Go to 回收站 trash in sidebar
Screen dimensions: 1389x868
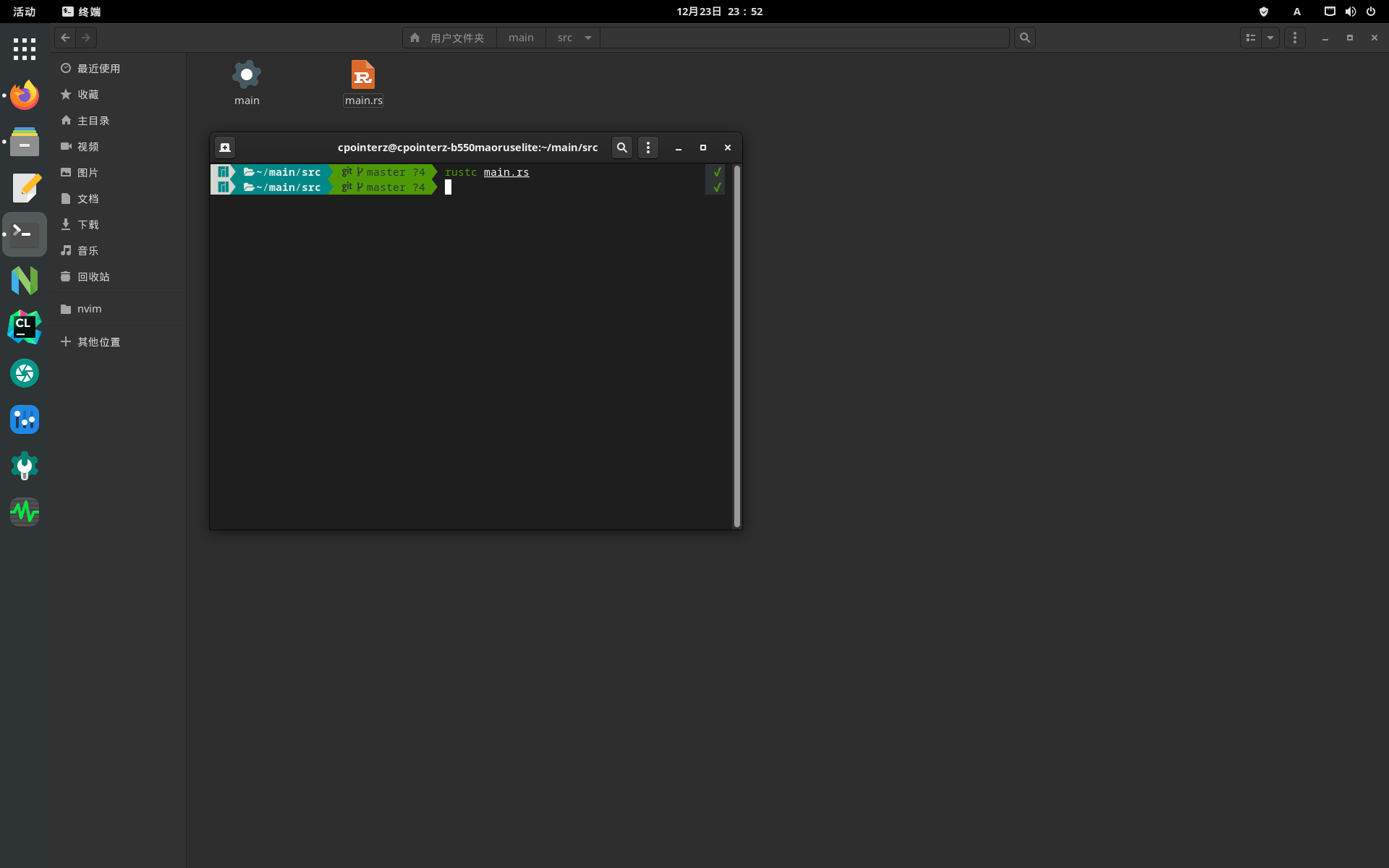(x=93, y=277)
